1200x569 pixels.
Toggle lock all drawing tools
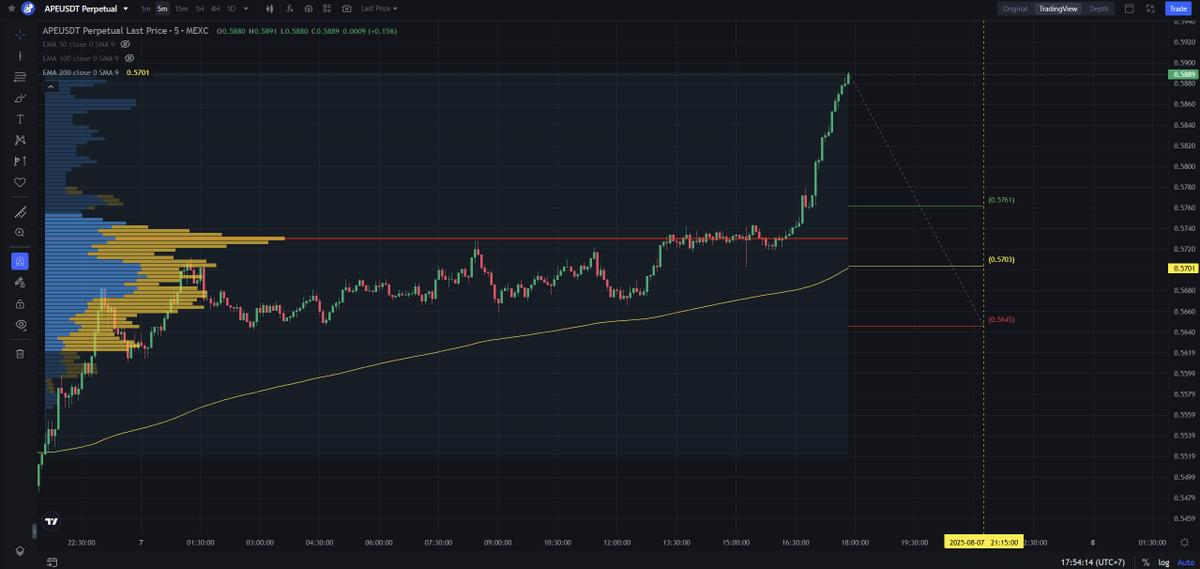[x=20, y=303]
